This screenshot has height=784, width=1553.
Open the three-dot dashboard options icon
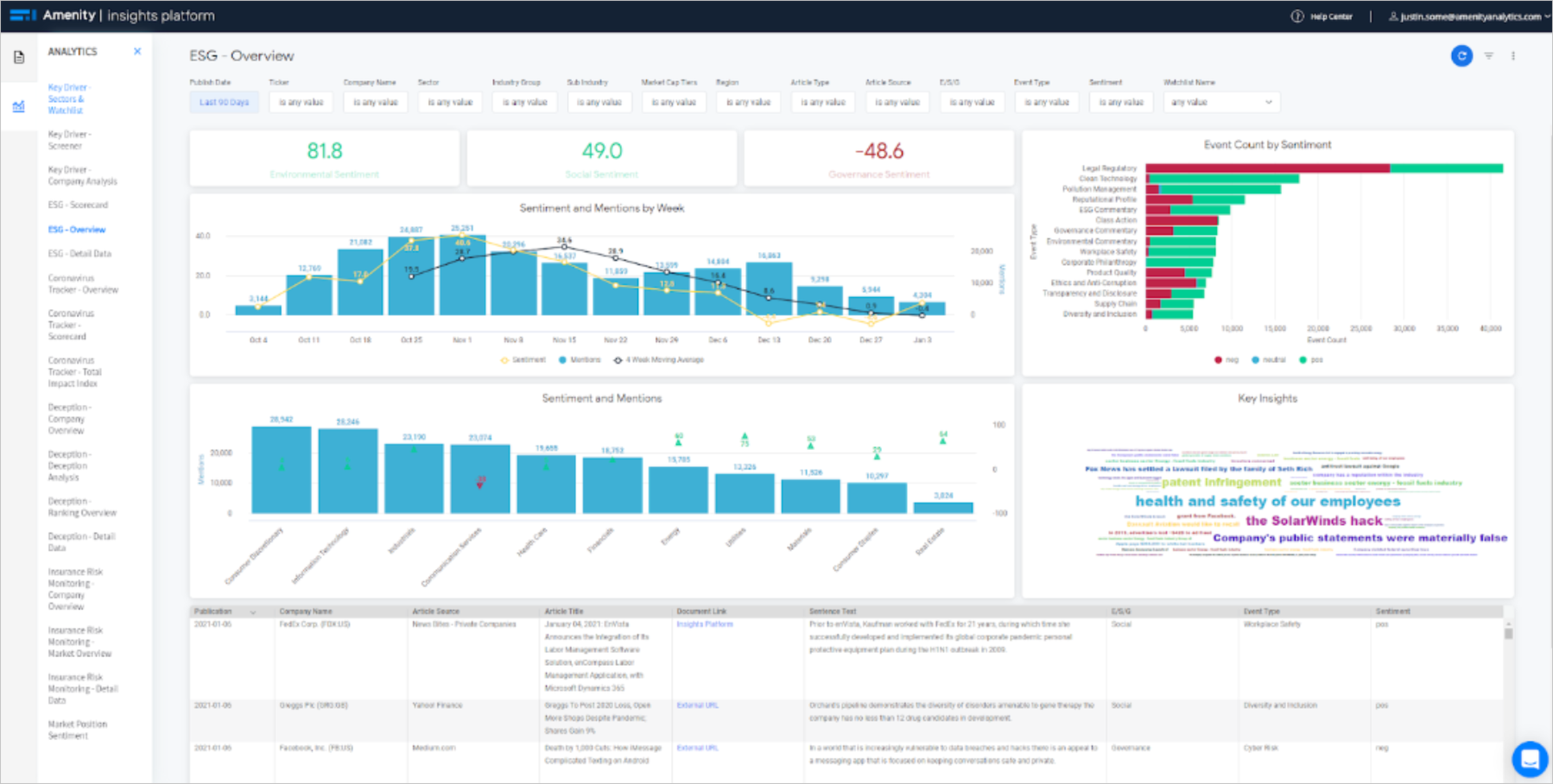[x=1512, y=55]
